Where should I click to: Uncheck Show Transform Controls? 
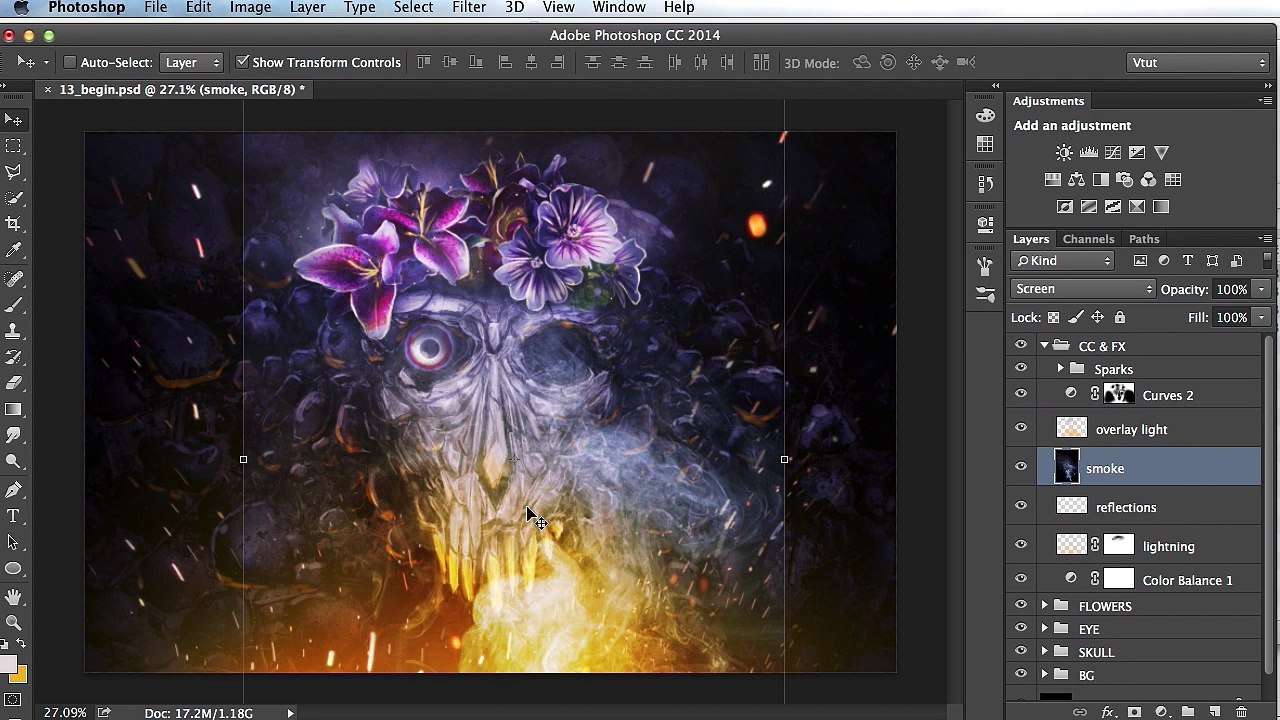242,62
